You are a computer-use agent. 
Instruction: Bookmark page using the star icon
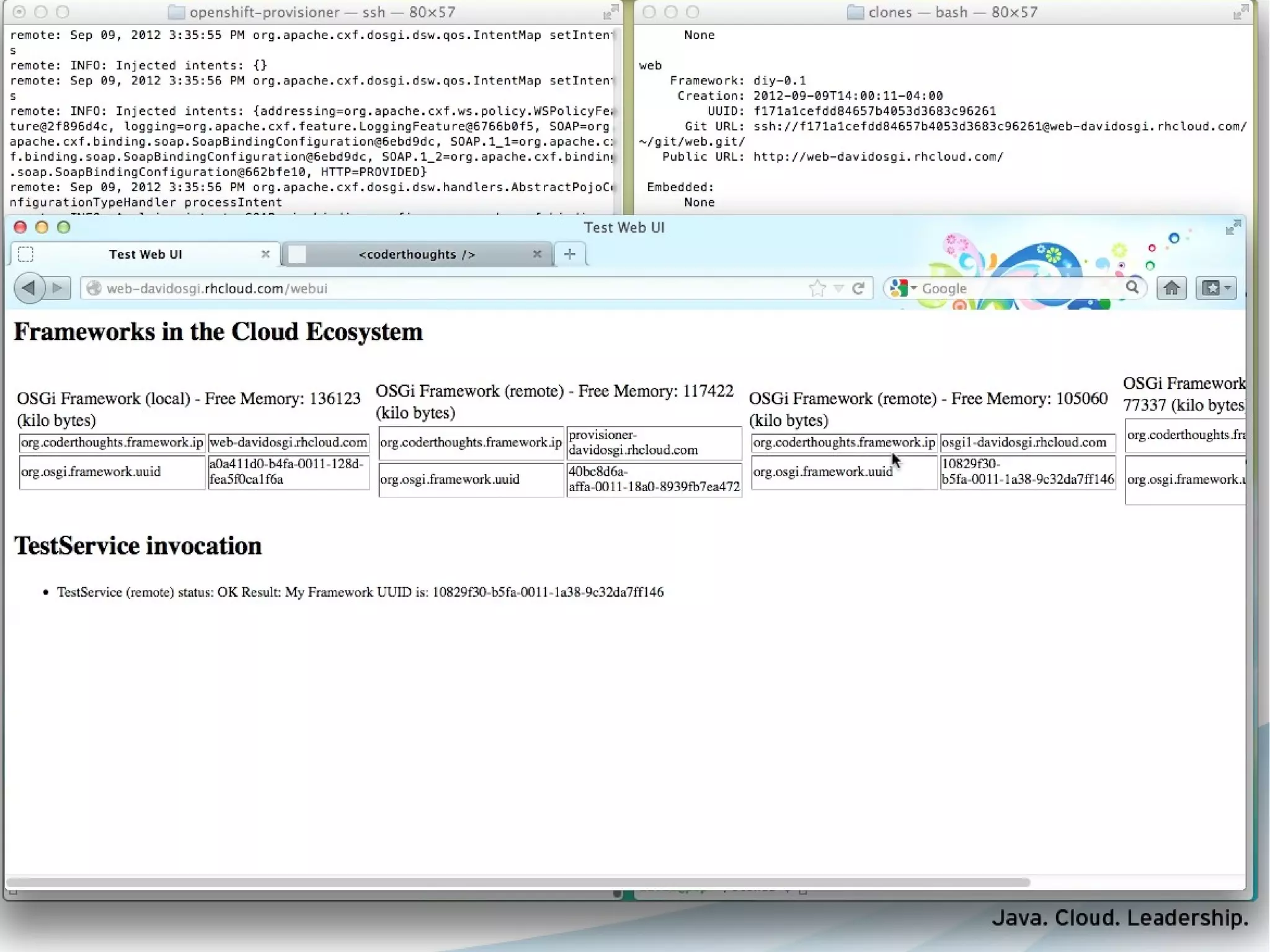817,288
